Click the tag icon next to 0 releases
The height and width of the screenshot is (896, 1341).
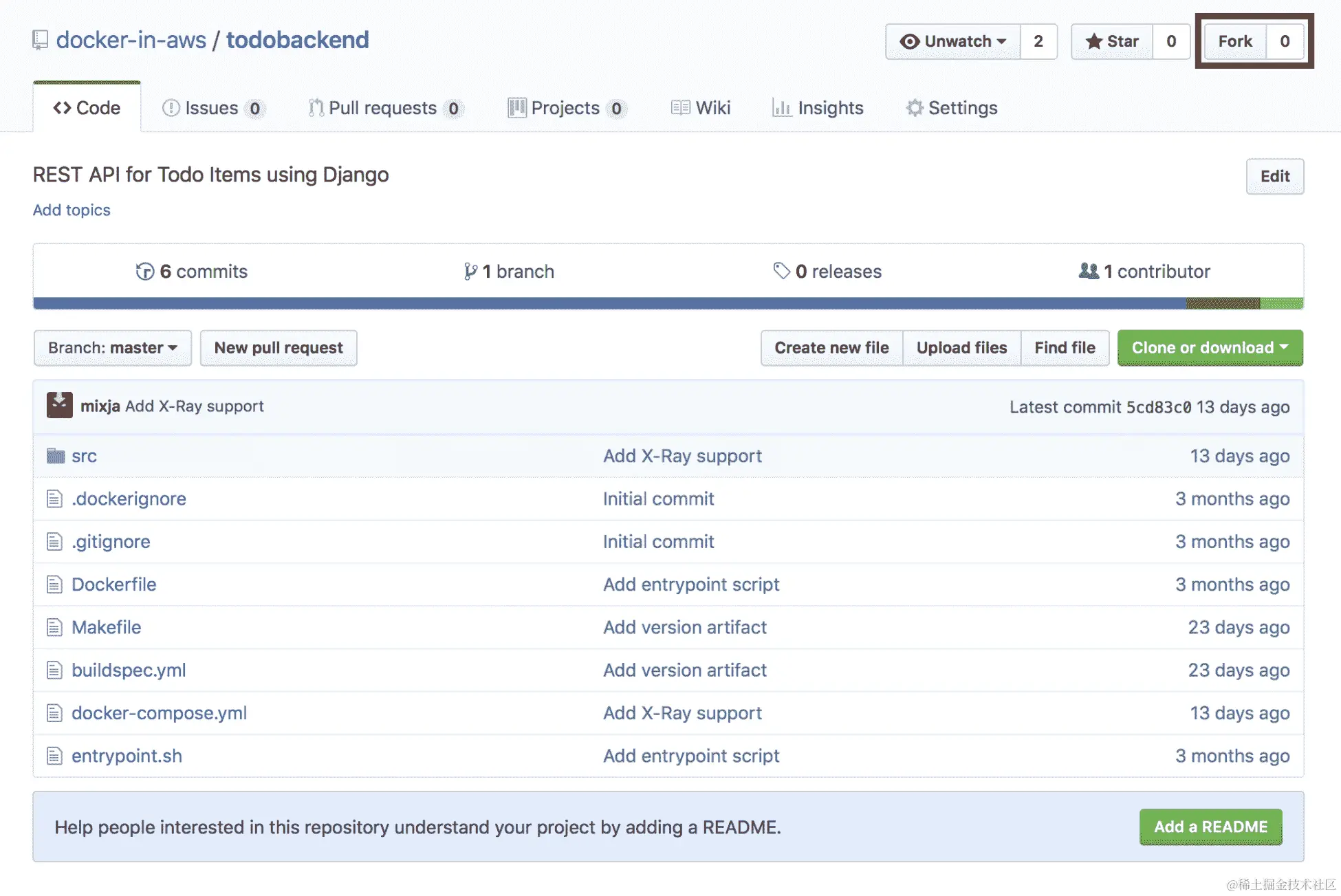tap(782, 271)
